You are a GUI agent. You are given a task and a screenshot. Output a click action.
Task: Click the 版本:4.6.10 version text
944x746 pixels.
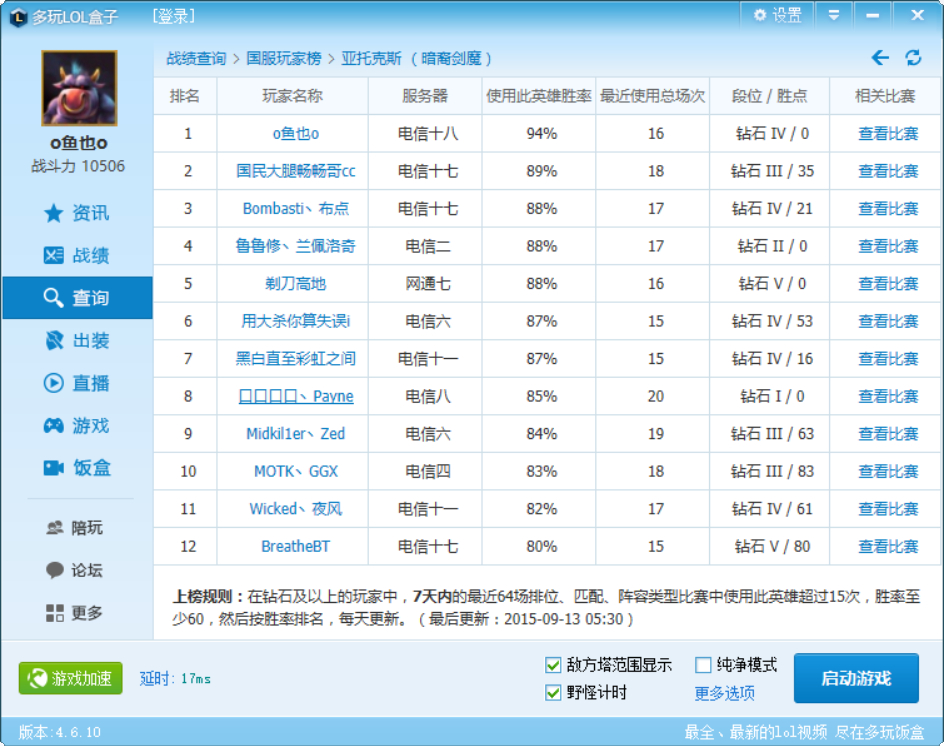tap(60, 732)
